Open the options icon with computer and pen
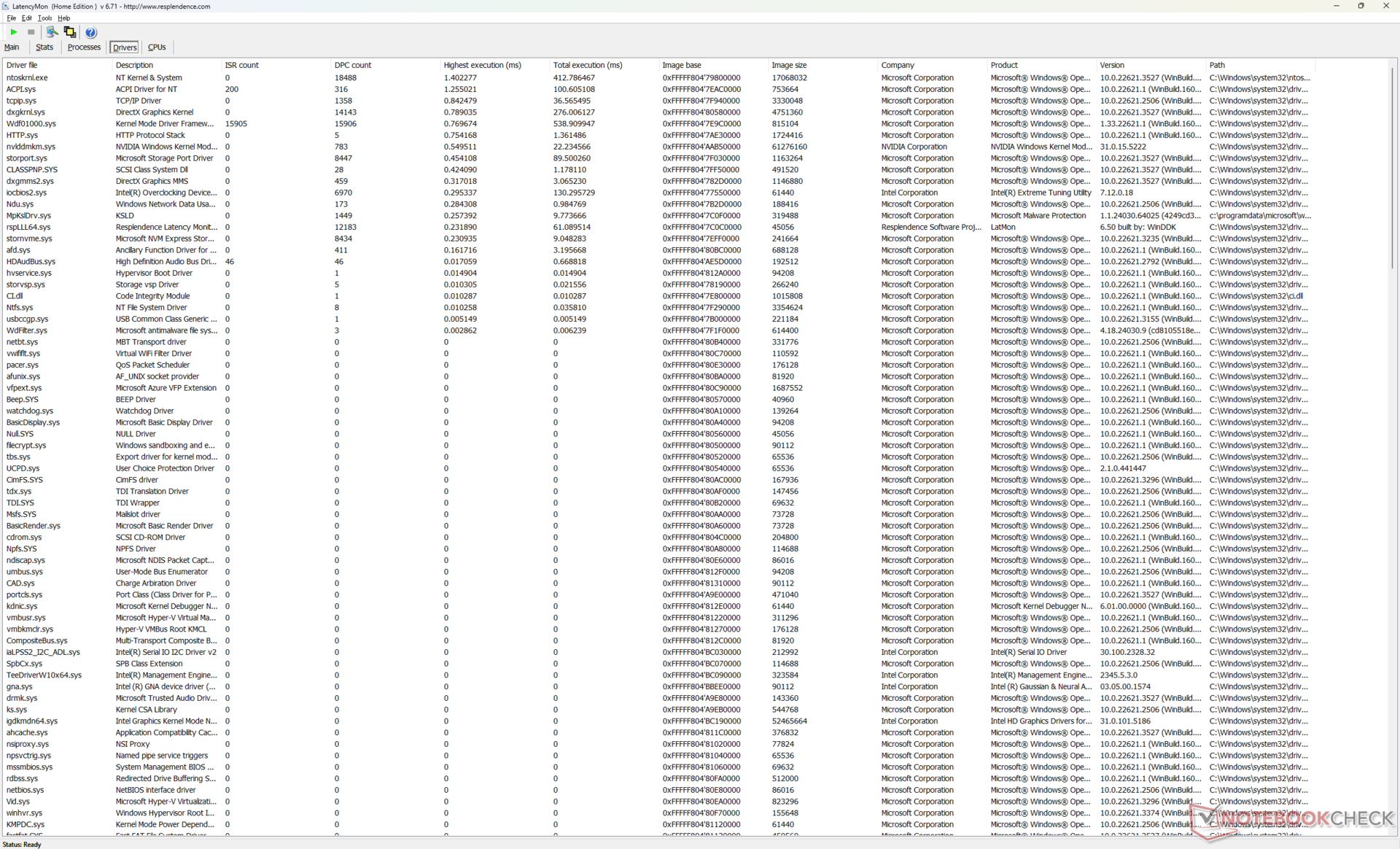1400x849 pixels. [x=52, y=32]
